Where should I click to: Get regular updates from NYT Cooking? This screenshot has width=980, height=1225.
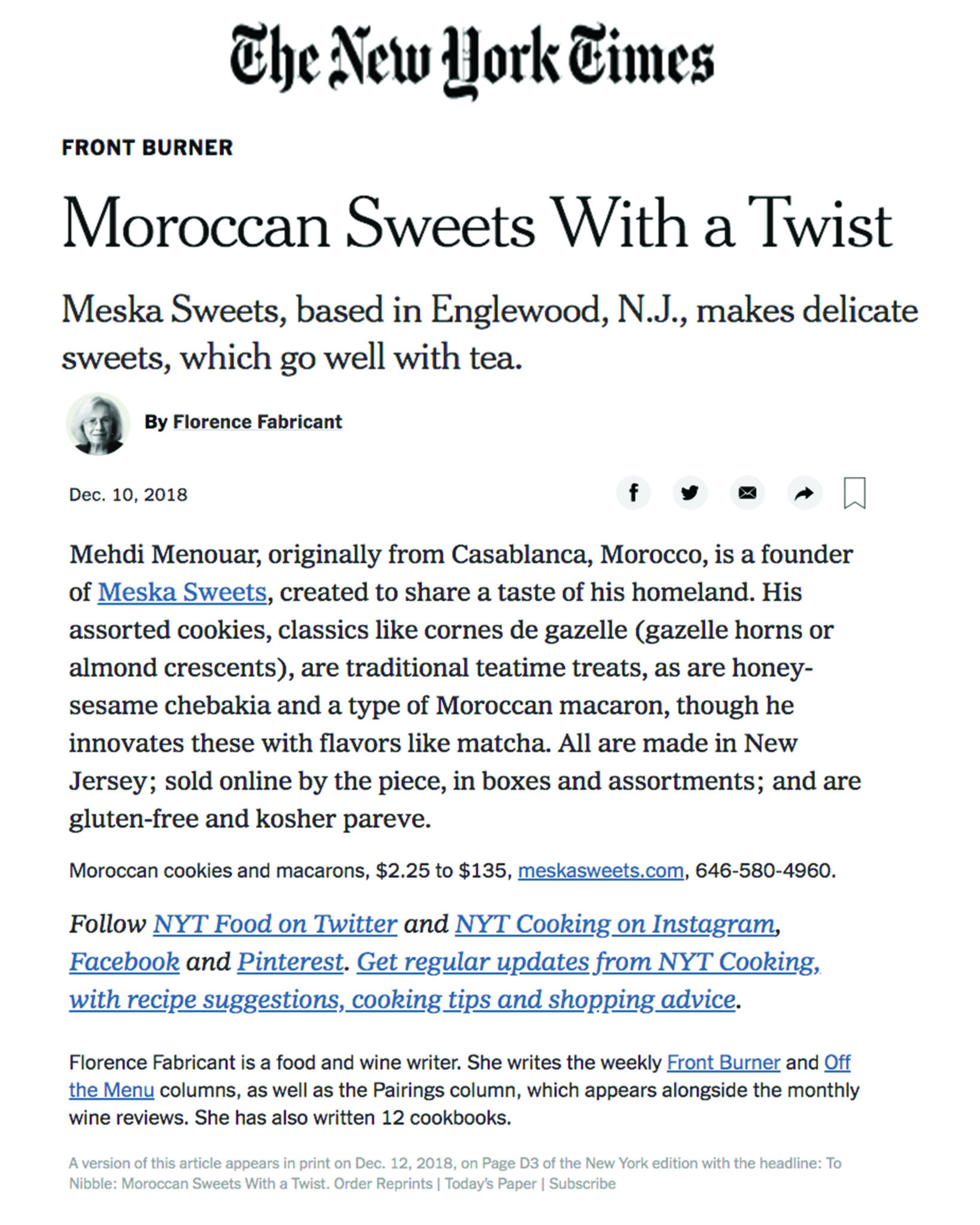click(588, 962)
